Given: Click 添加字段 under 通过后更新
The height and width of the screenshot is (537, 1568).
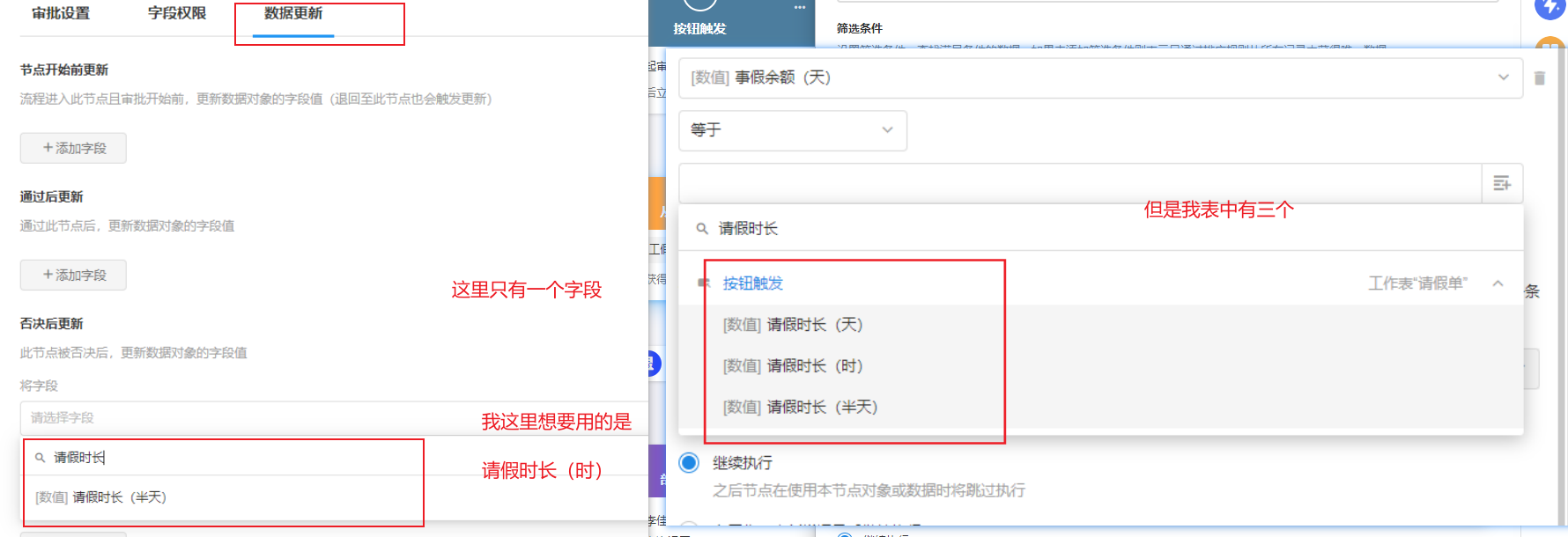Looking at the screenshot, I should (73, 275).
